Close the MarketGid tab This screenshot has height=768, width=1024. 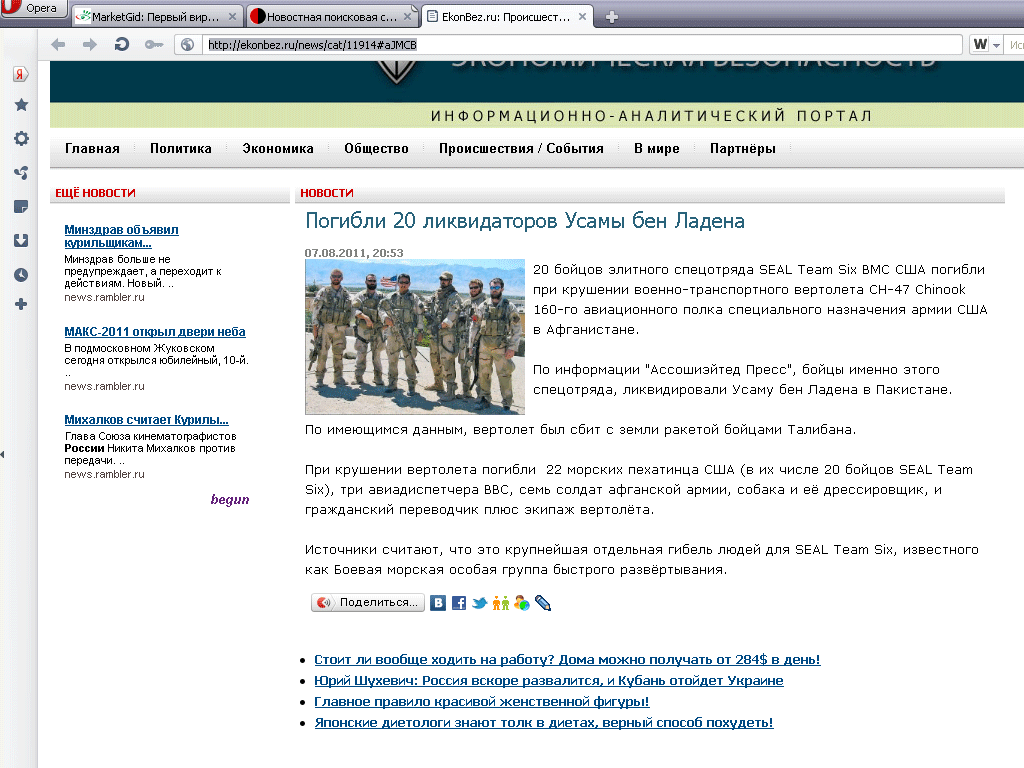point(232,17)
